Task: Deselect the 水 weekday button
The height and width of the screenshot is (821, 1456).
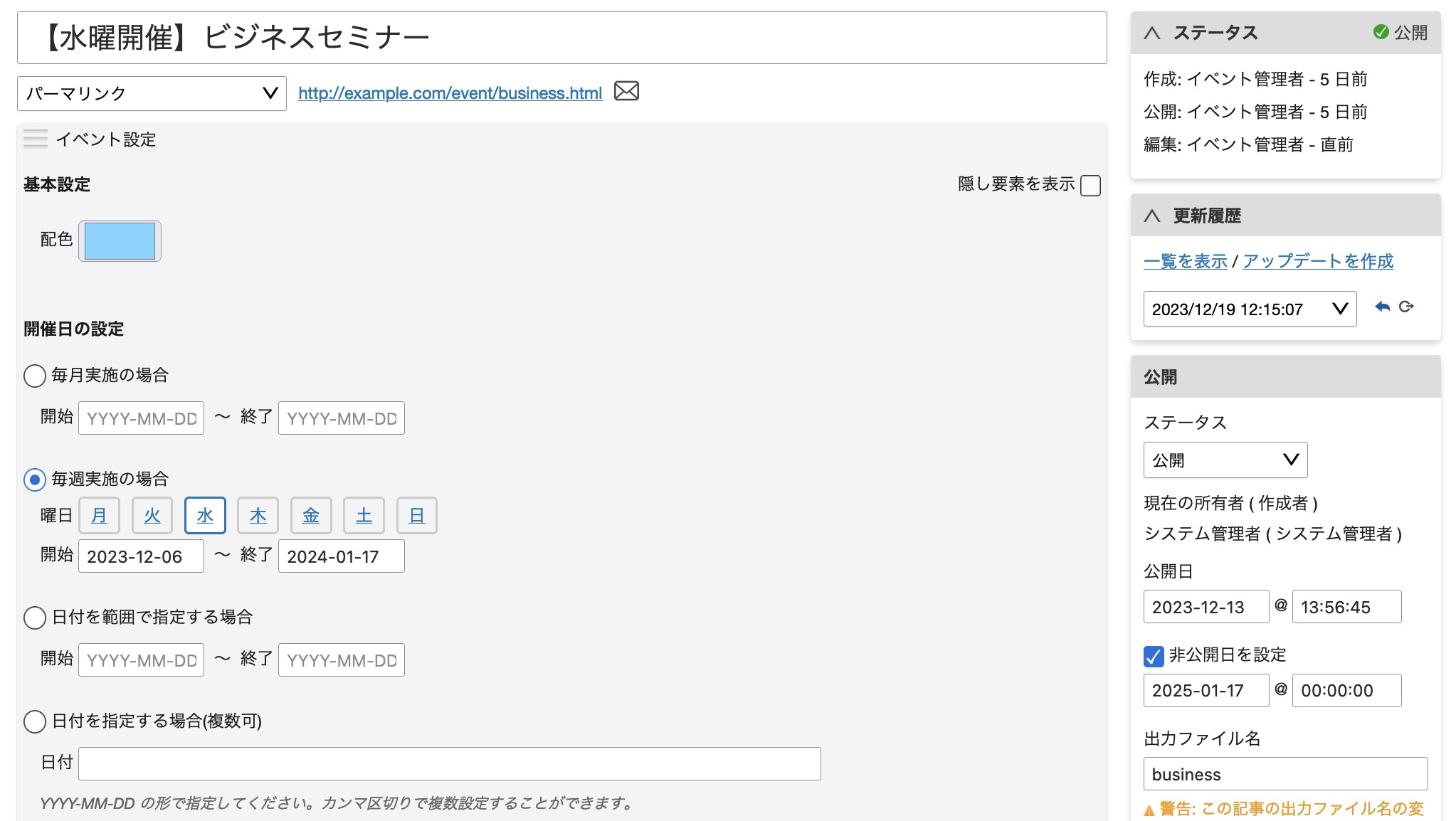Action: click(x=205, y=516)
